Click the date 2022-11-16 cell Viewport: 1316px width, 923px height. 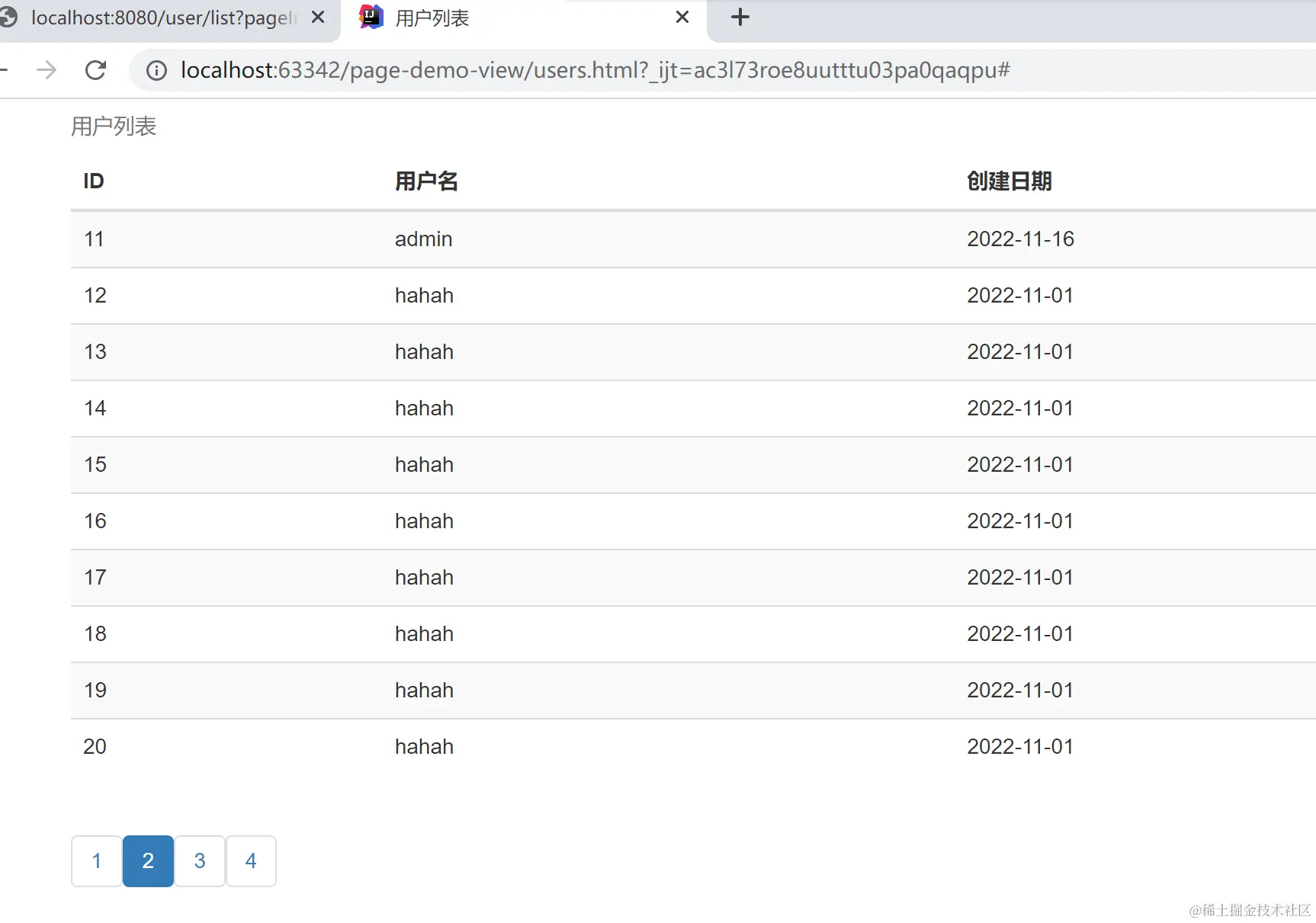(1020, 239)
